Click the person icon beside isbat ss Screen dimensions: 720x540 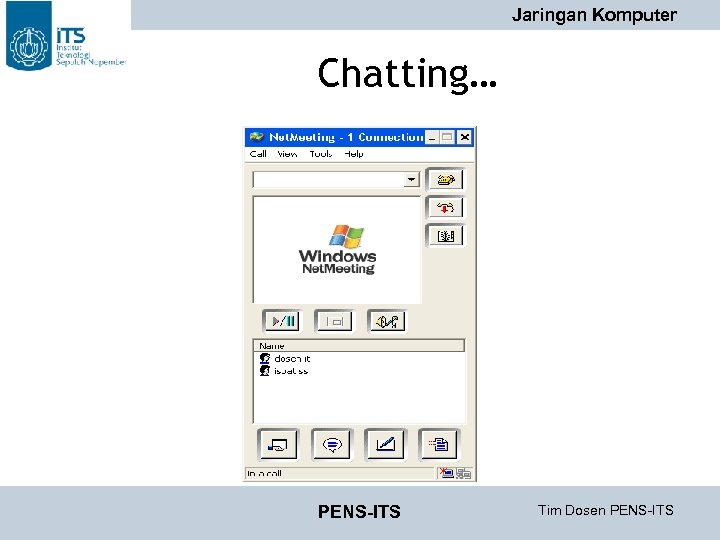pos(264,370)
